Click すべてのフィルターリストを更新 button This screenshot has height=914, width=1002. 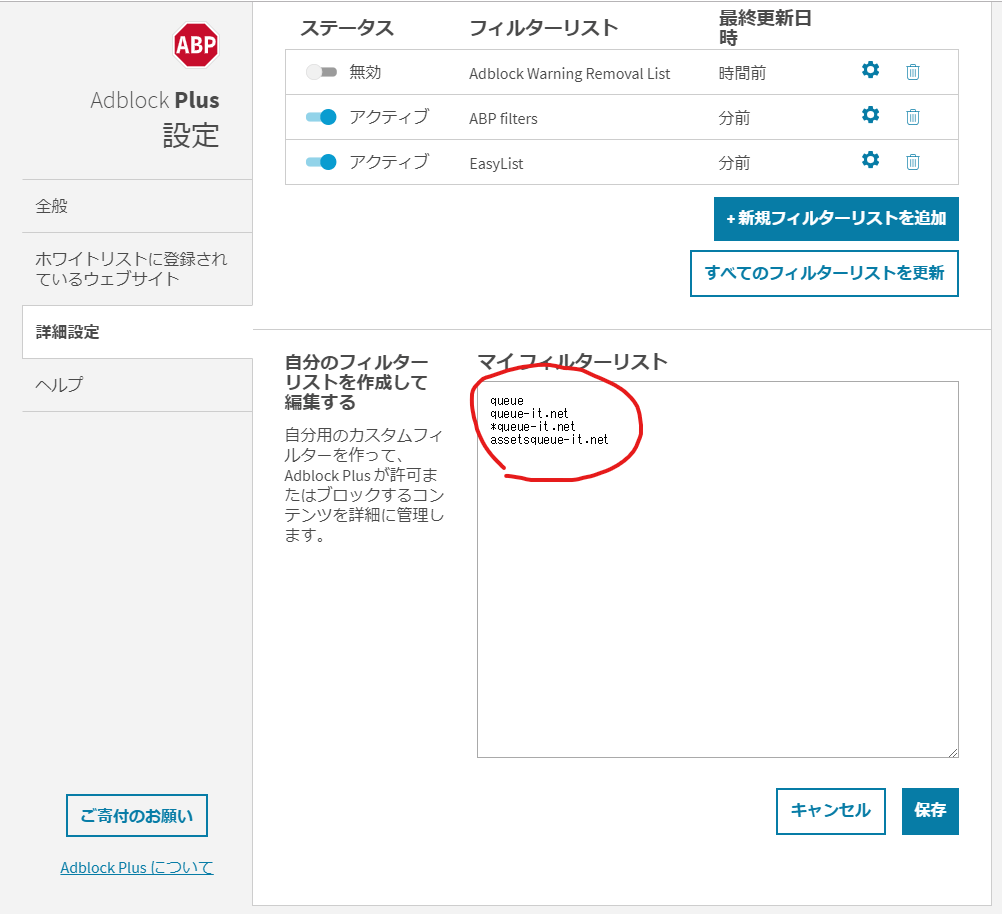pos(824,274)
